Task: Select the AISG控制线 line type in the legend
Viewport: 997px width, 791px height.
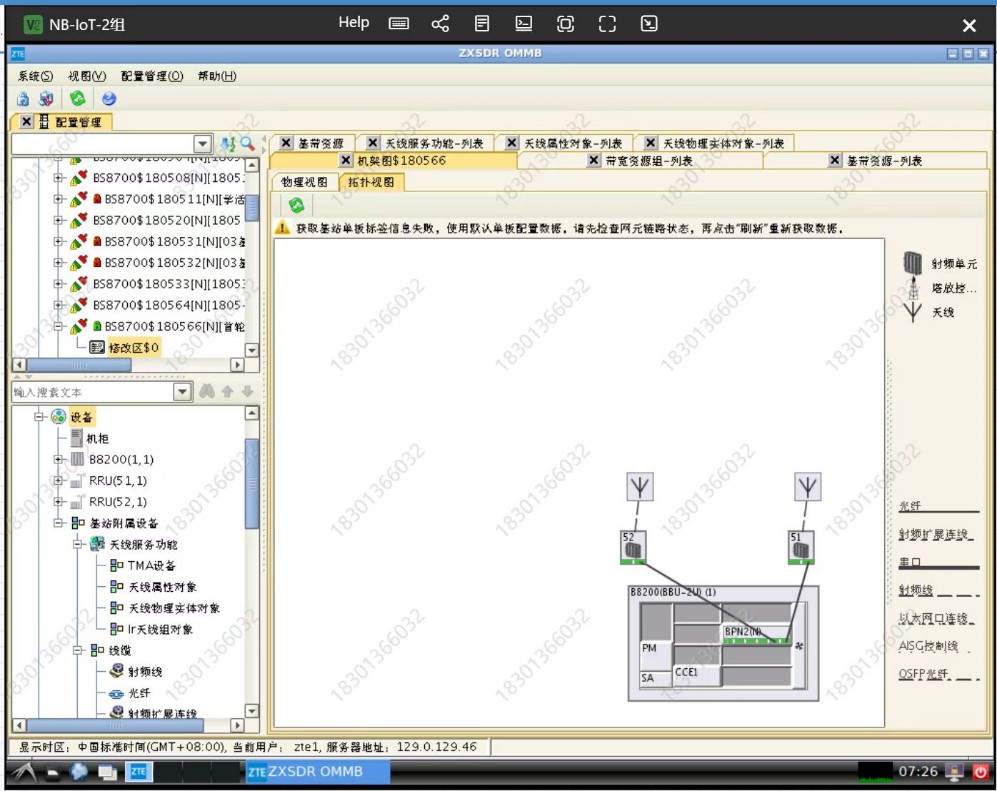Action: click(x=935, y=647)
